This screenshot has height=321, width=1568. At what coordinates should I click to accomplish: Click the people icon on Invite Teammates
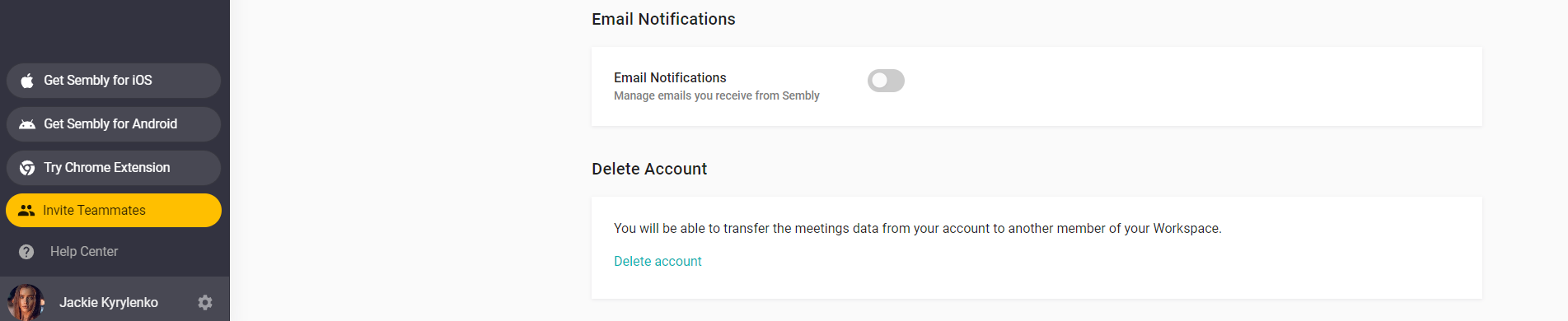click(x=26, y=211)
